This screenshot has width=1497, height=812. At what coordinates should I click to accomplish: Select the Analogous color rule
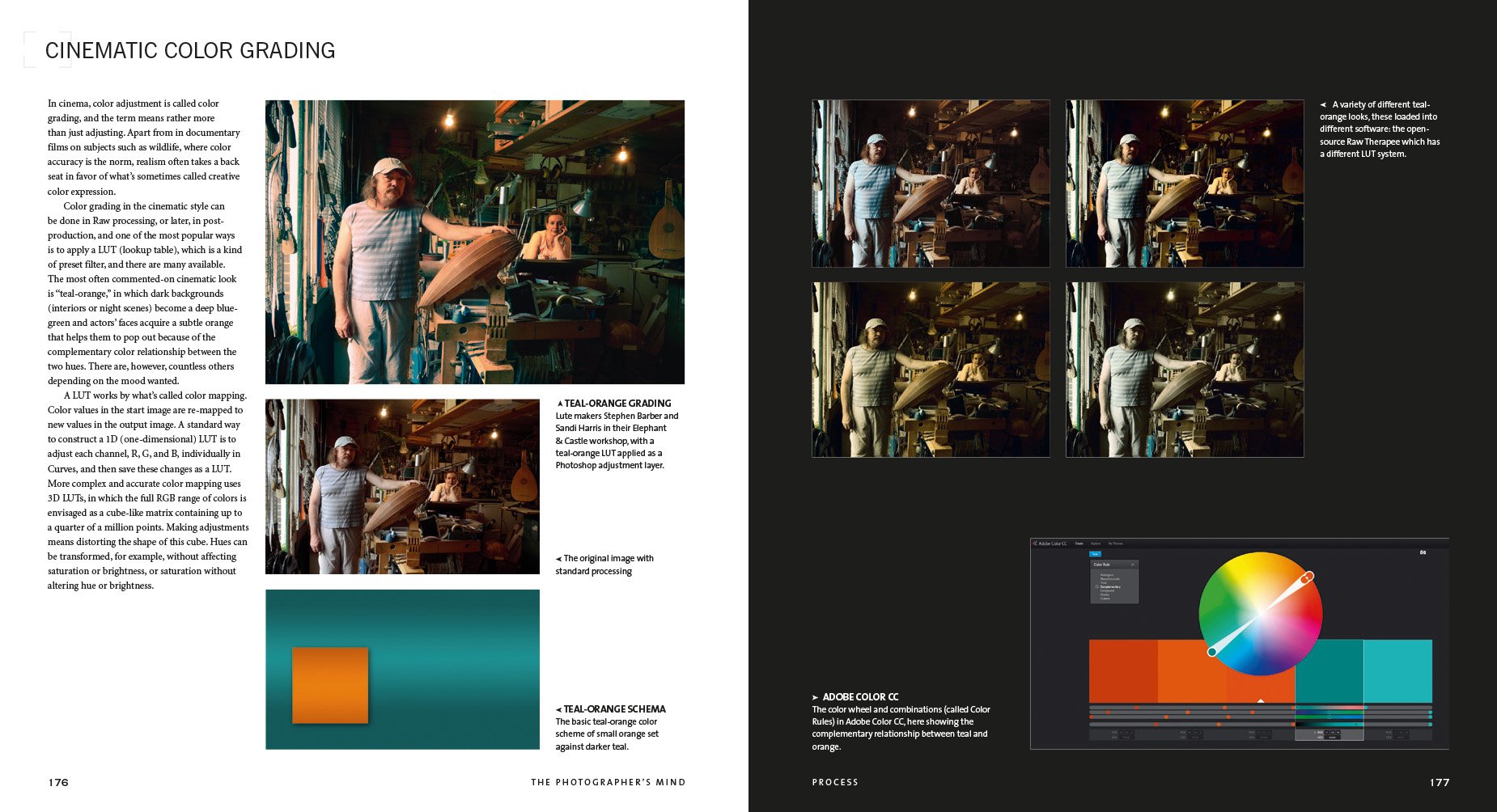point(1107,574)
